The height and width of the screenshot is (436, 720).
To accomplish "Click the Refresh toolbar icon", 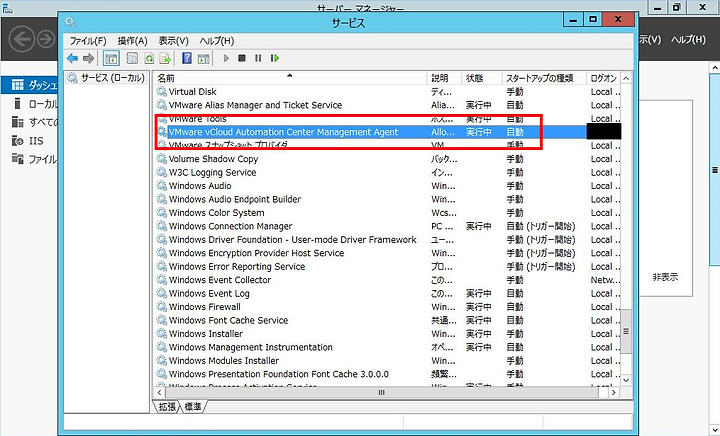I will click(x=149, y=58).
